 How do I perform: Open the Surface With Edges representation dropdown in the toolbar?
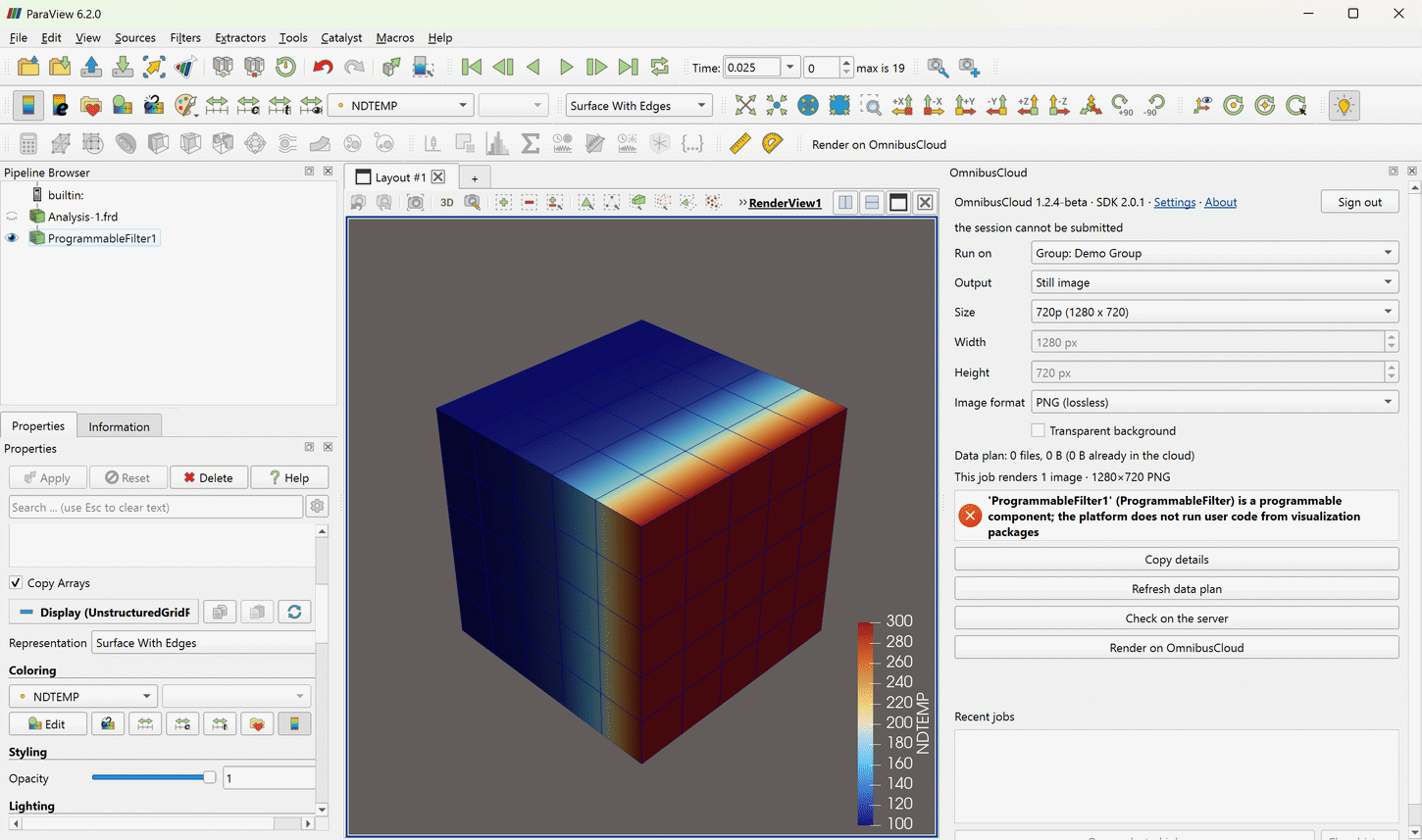[x=638, y=106]
